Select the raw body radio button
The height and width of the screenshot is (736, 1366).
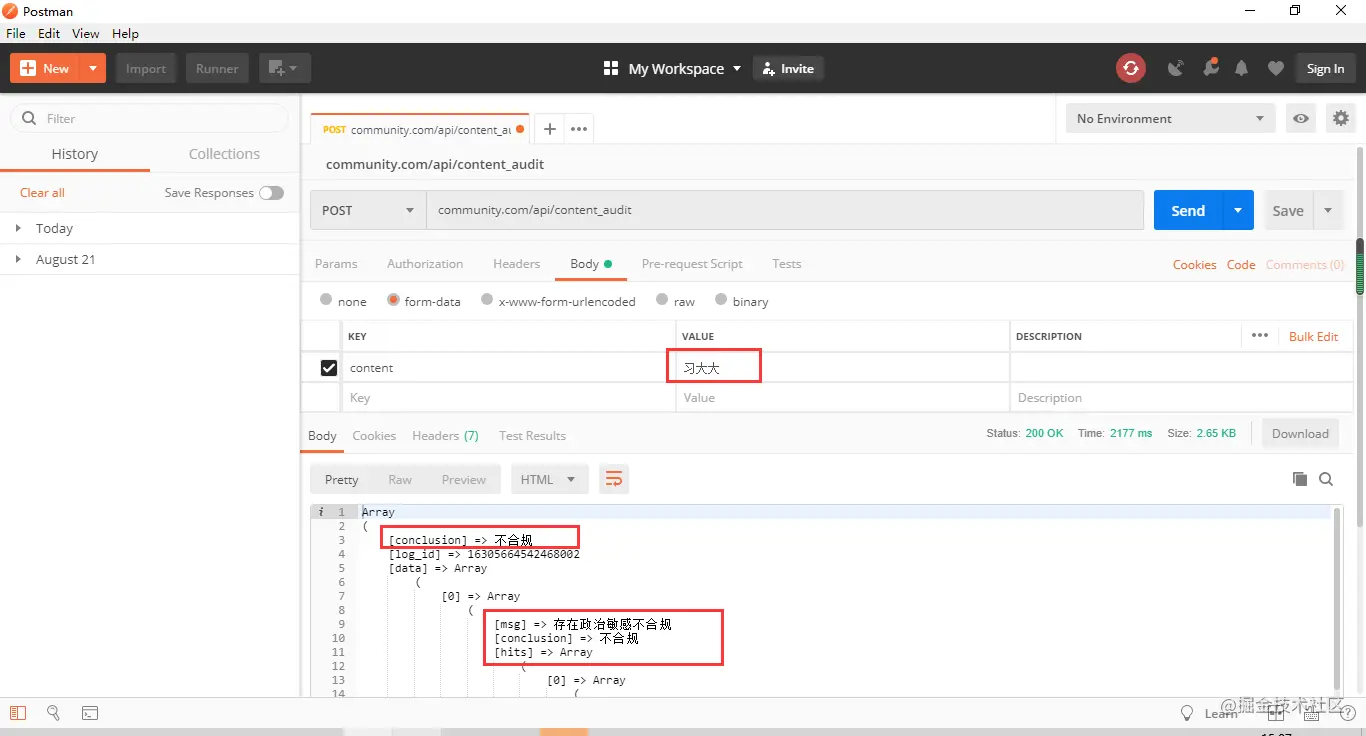click(x=662, y=299)
